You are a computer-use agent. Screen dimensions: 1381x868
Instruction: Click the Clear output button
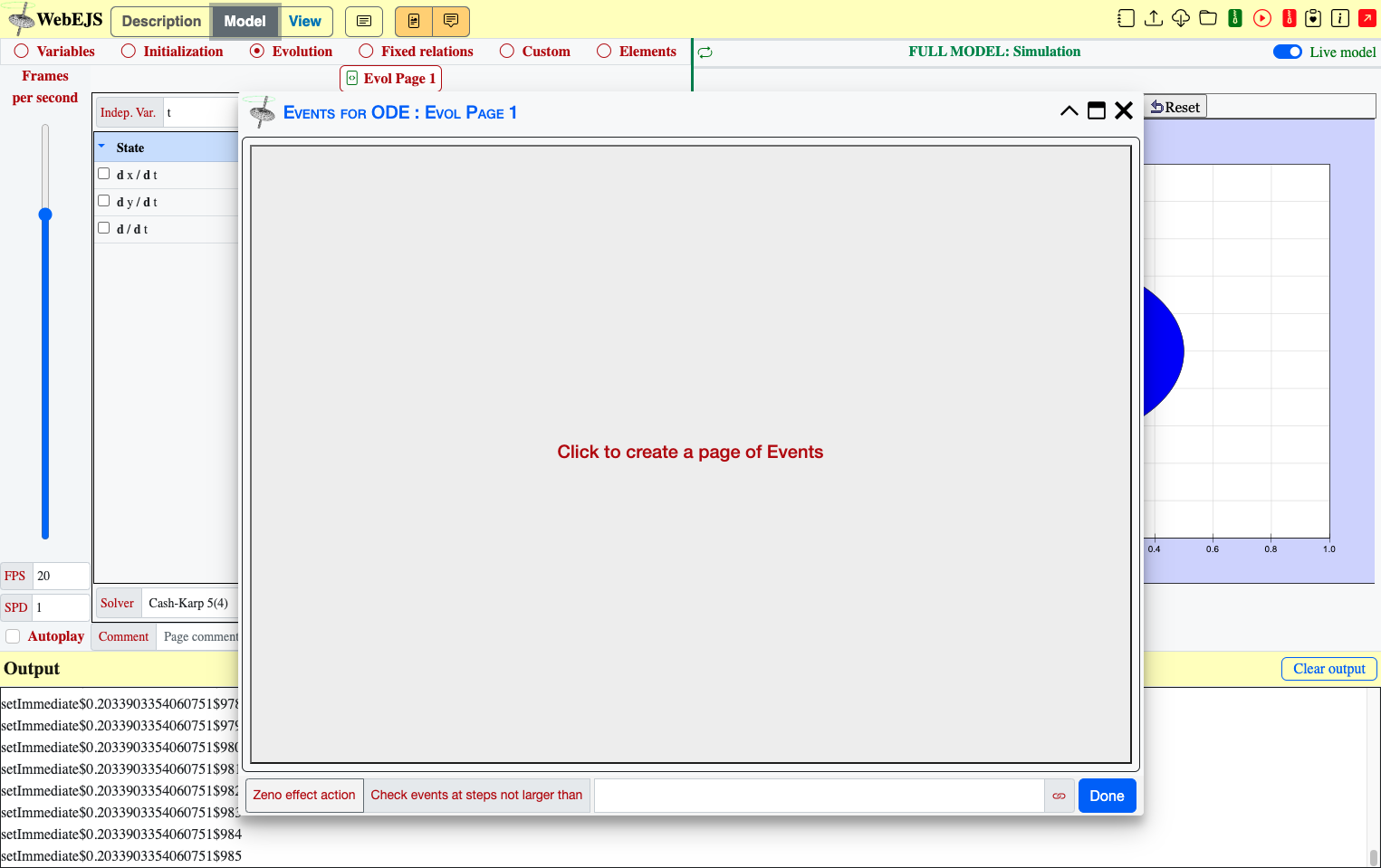pyautogui.click(x=1328, y=669)
